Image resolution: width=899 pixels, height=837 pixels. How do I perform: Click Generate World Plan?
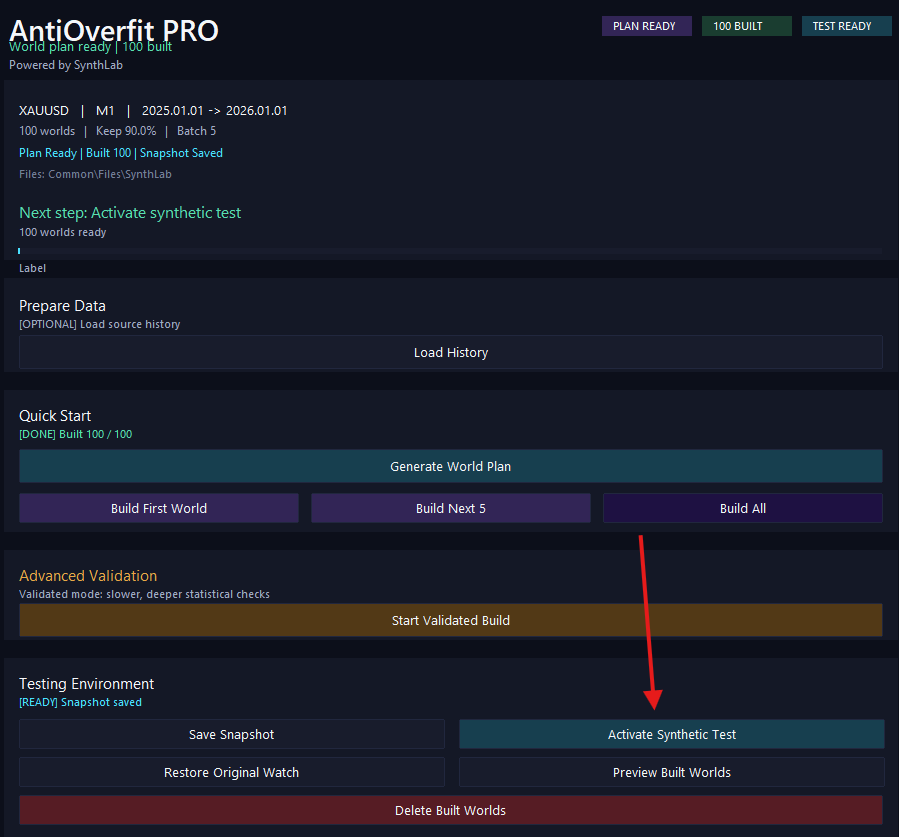click(451, 466)
